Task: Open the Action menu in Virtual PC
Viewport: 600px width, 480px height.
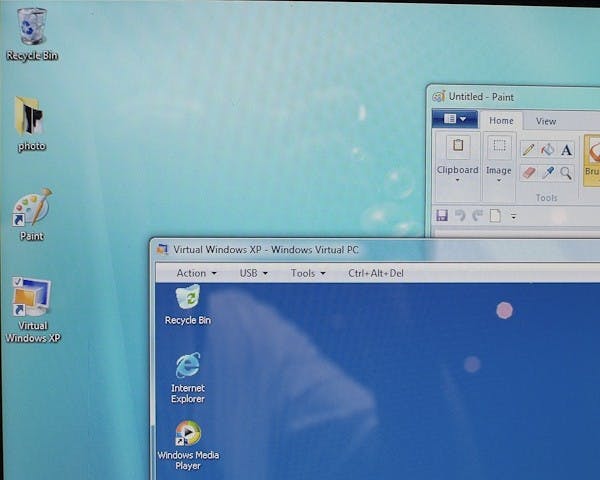Action: pos(196,273)
